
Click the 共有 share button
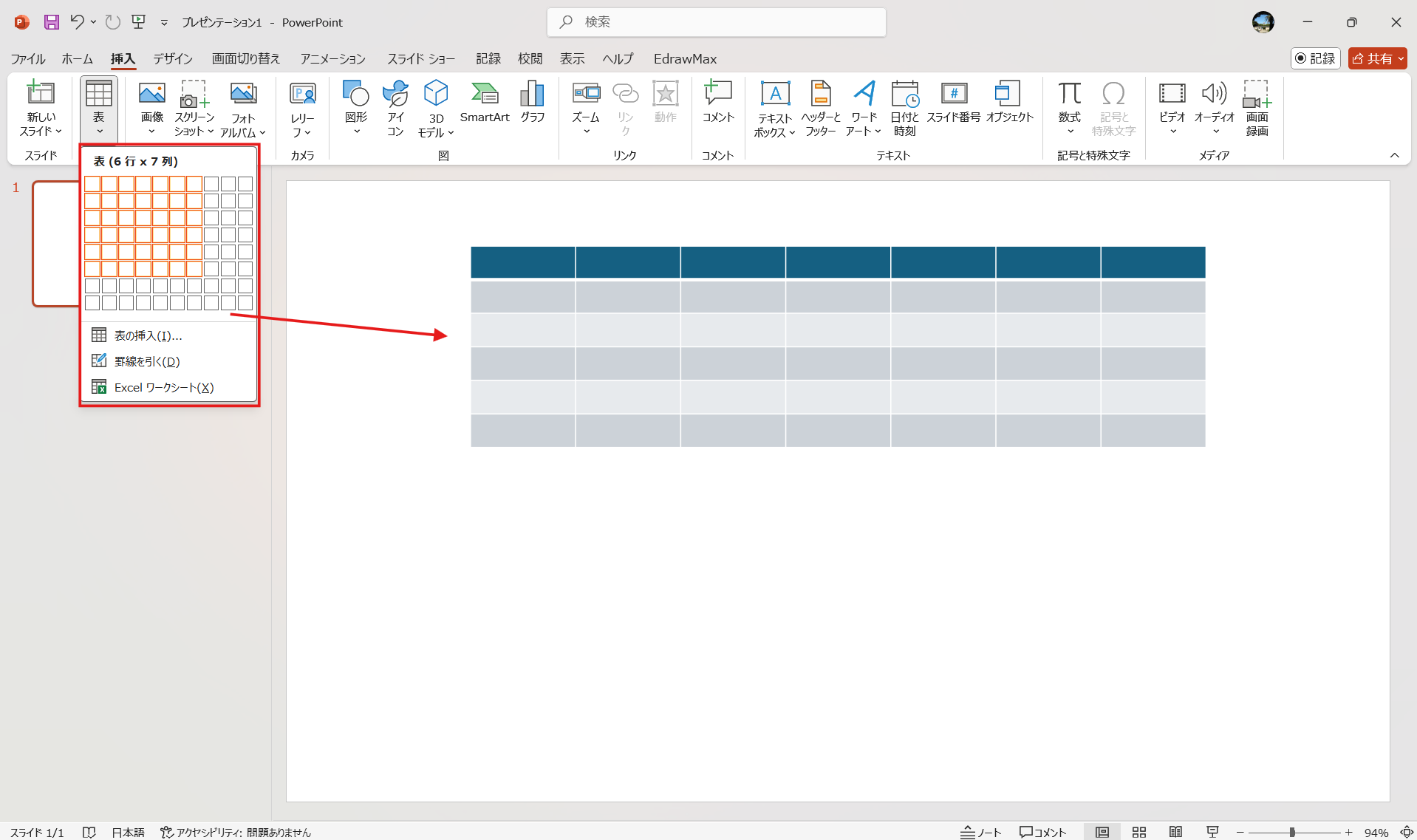click(x=1376, y=58)
